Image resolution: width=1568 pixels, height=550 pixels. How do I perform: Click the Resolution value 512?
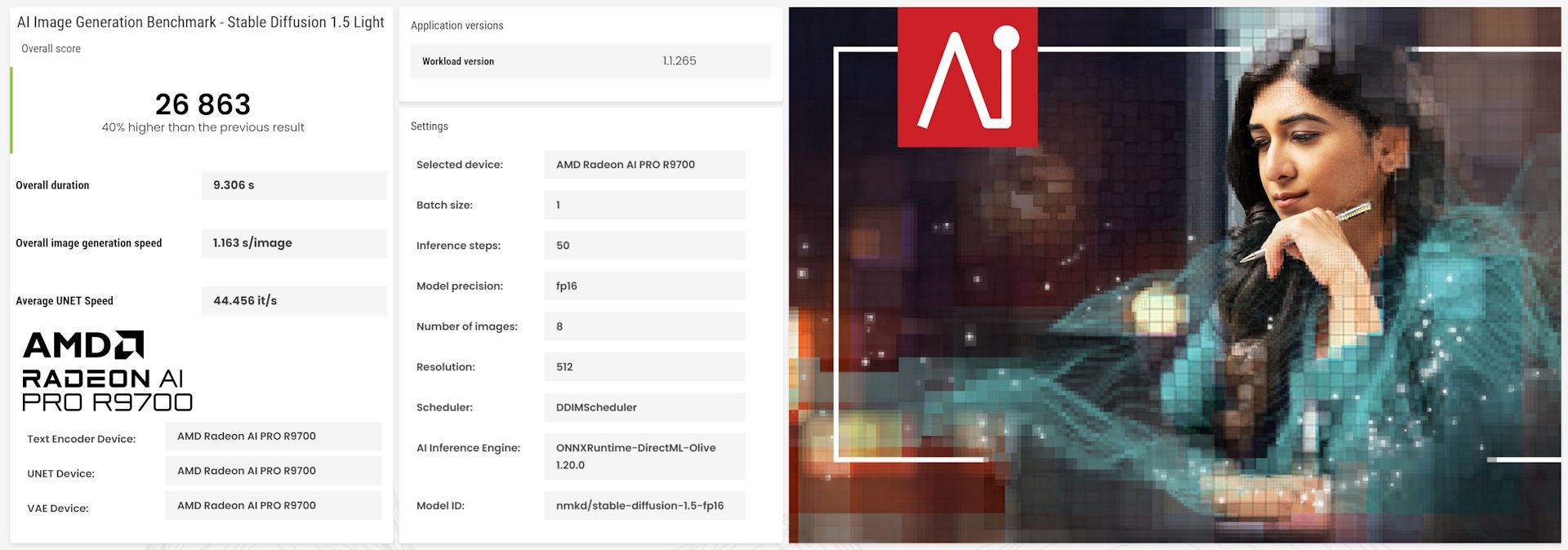click(x=644, y=367)
